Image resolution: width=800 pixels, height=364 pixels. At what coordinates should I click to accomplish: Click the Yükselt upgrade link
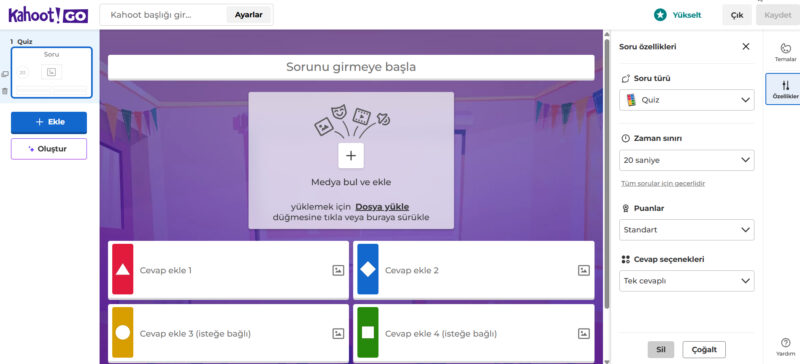tap(687, 15)
